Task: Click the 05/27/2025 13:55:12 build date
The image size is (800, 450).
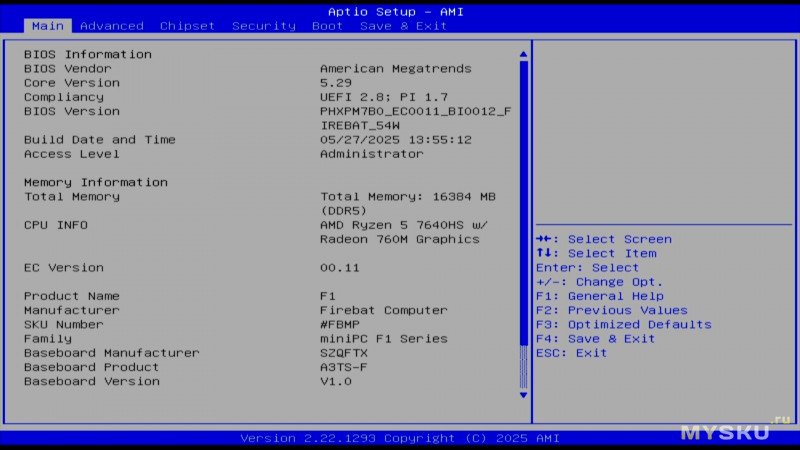Action: pos(395,140)
